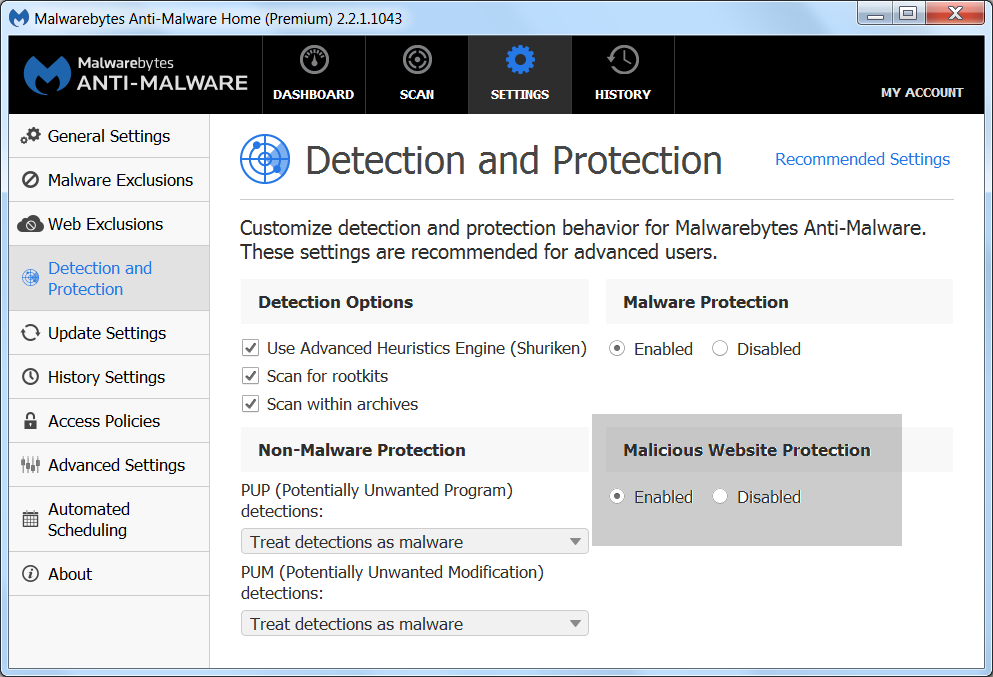Switch to the Settings tab
993x677 pixels.
click(x=520, y=75)
